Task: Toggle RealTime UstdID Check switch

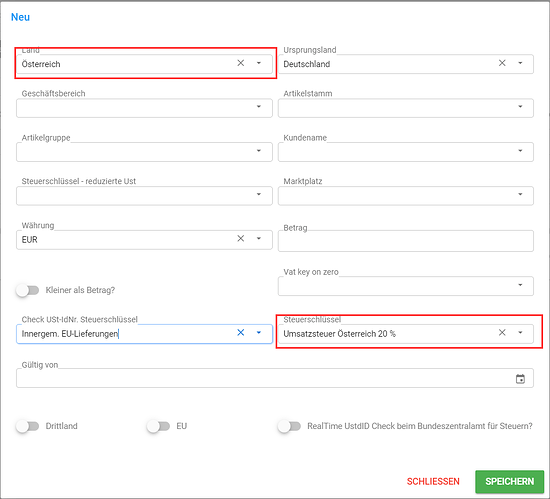Action: [289, 426]
